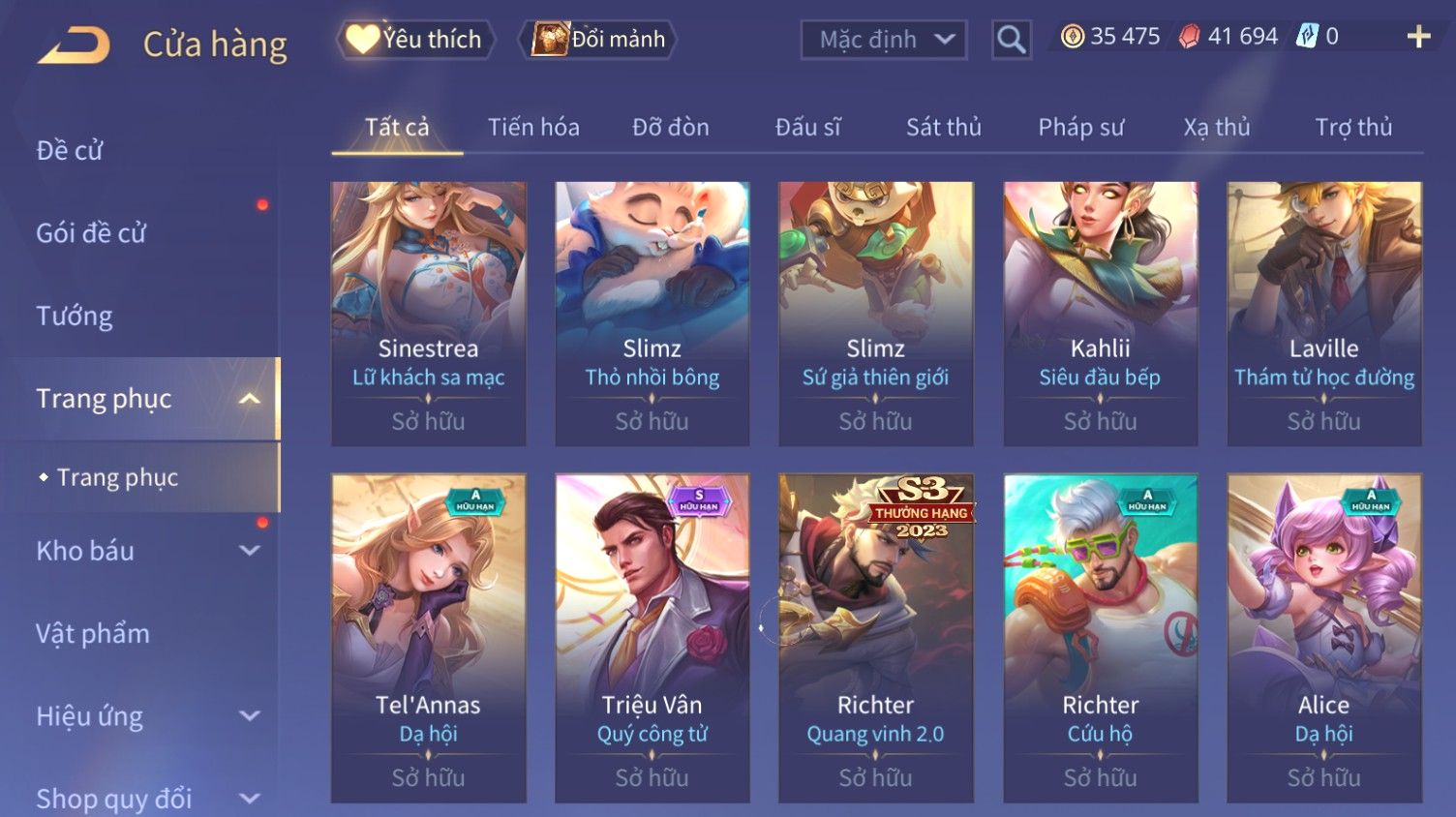Click the red ruby currency icon
Viewport: 1456px width, 817px height.
point(1189,37)
